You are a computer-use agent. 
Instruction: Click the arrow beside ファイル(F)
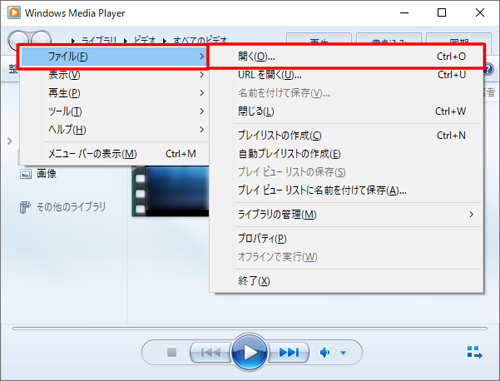point(202,56)
